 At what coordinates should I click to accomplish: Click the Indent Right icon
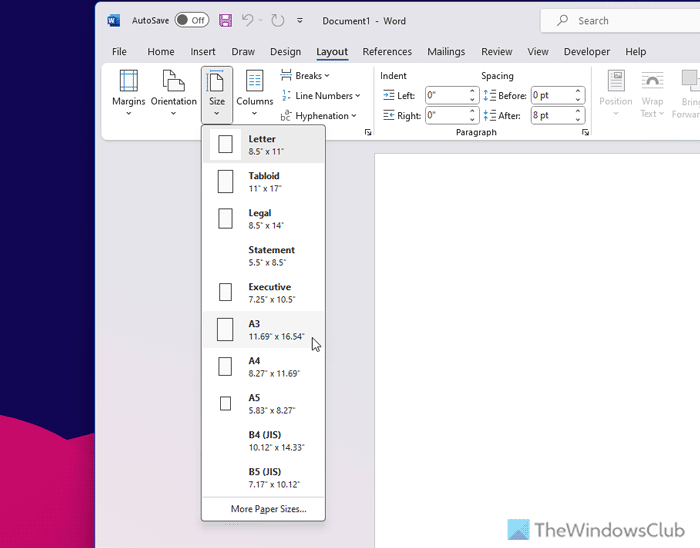pyautogui.click(x=388, y=116)
